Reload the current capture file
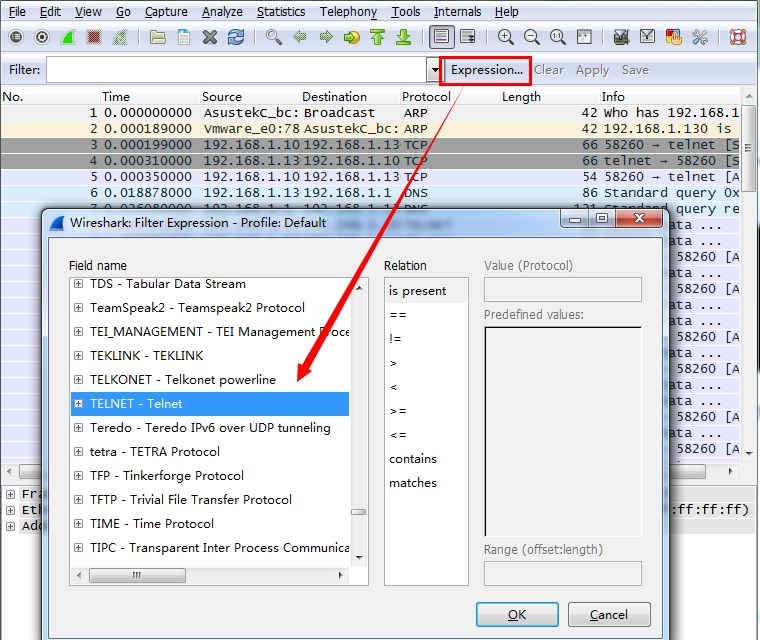The image size is (760, 640). tap(236, 37)
